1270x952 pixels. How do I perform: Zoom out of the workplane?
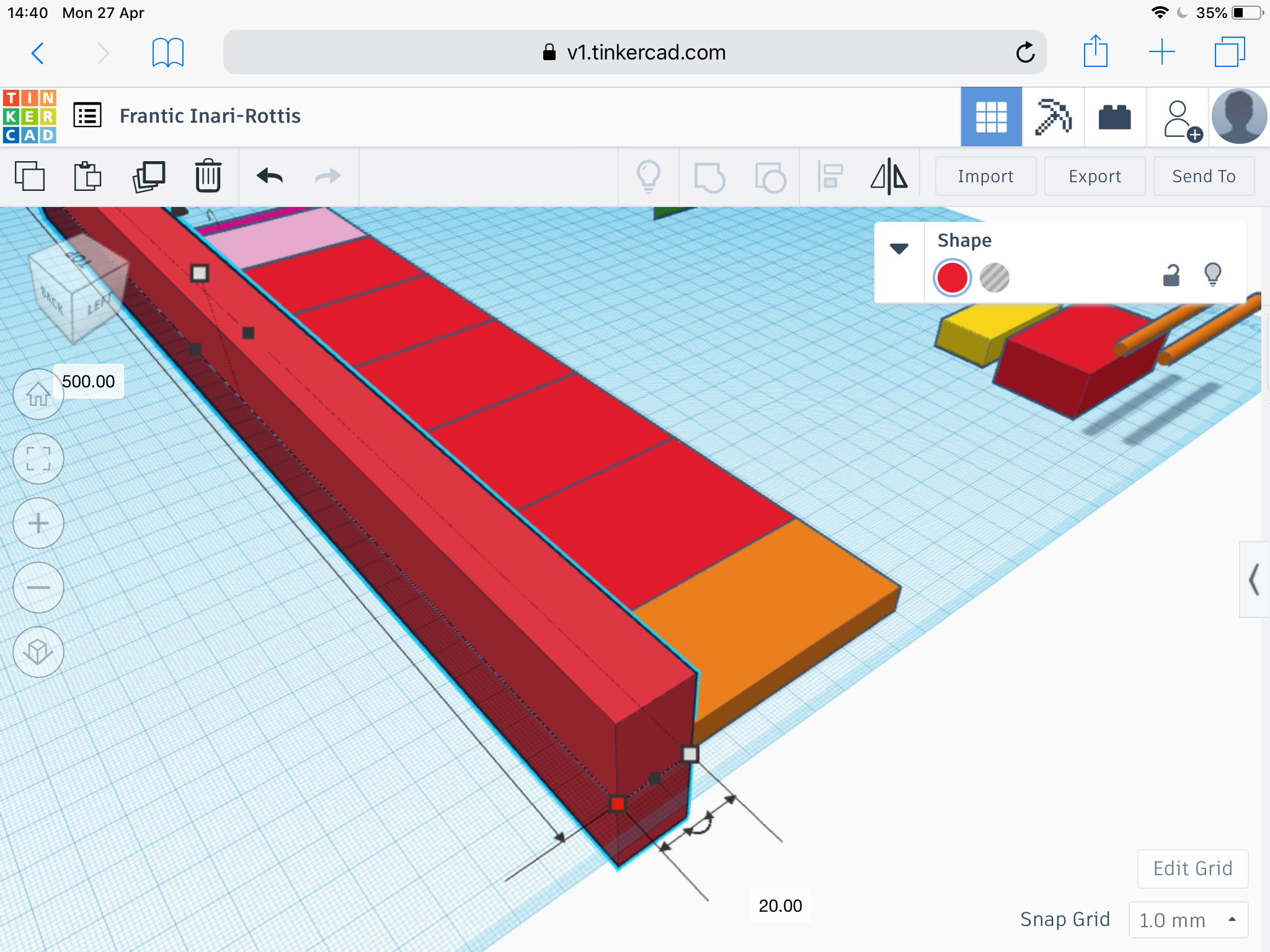[x=38, y=588]
